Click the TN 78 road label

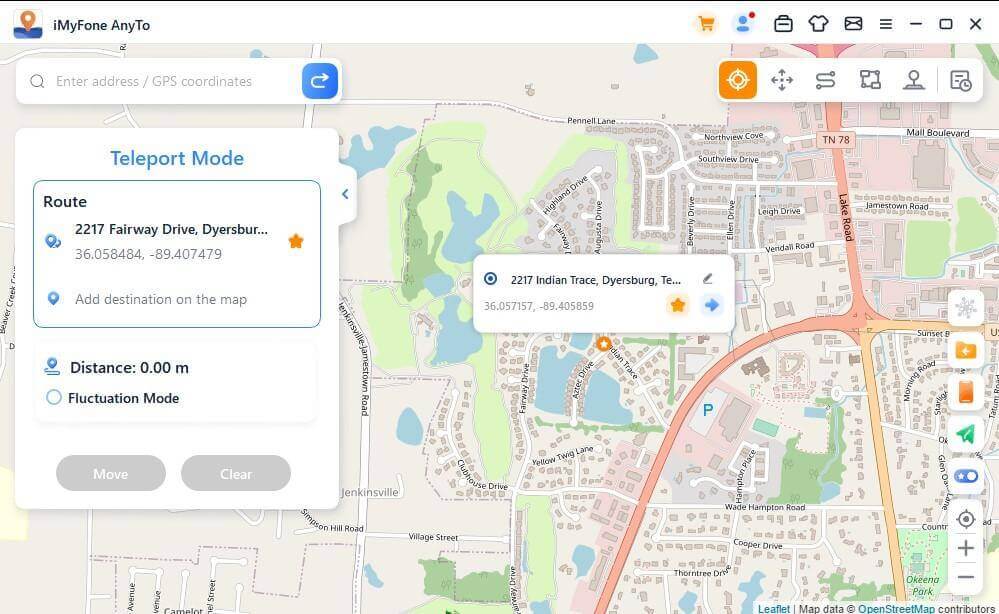(835, 139)
